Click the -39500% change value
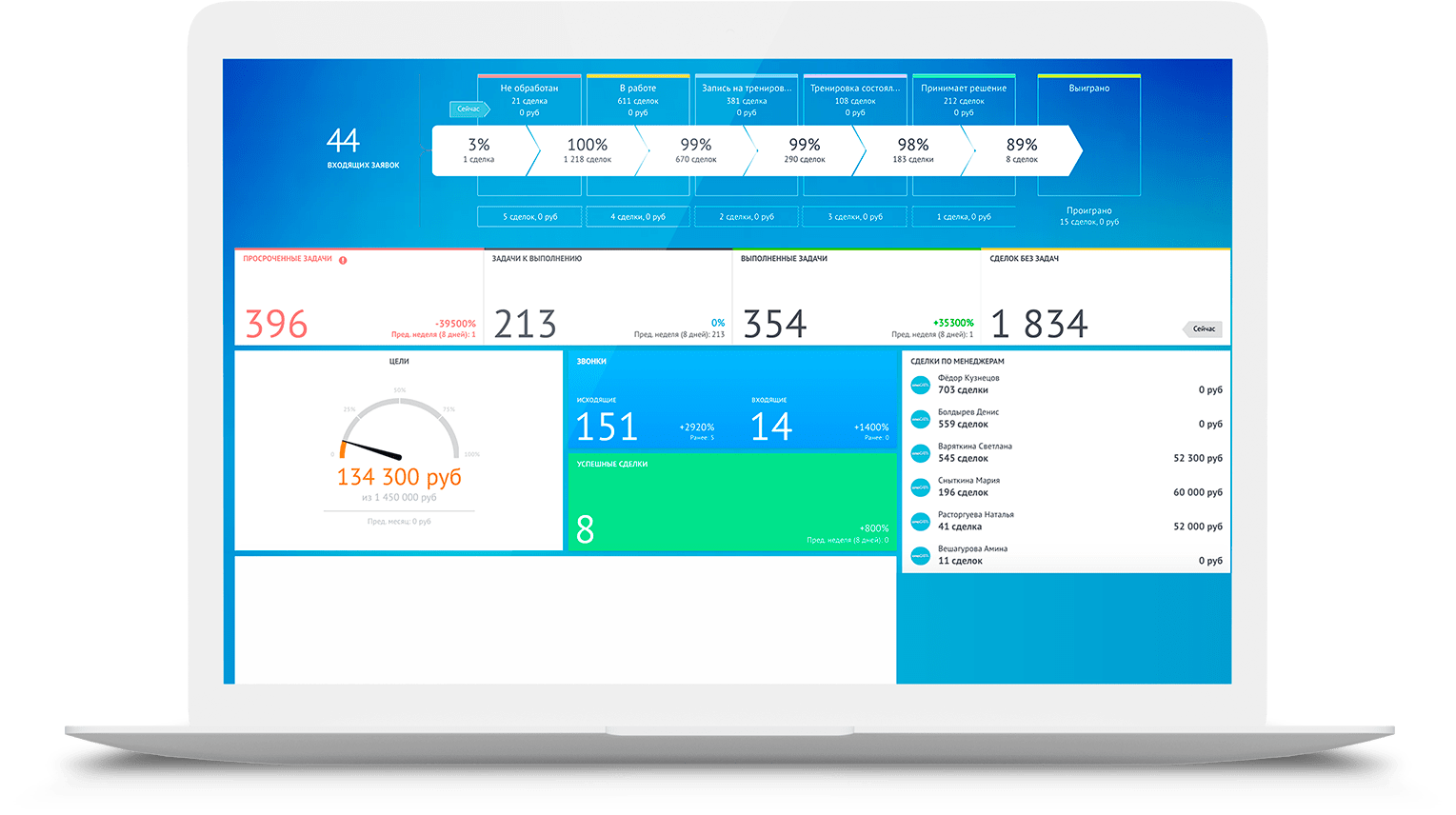 pyautogui.click(x=455, y=324)
